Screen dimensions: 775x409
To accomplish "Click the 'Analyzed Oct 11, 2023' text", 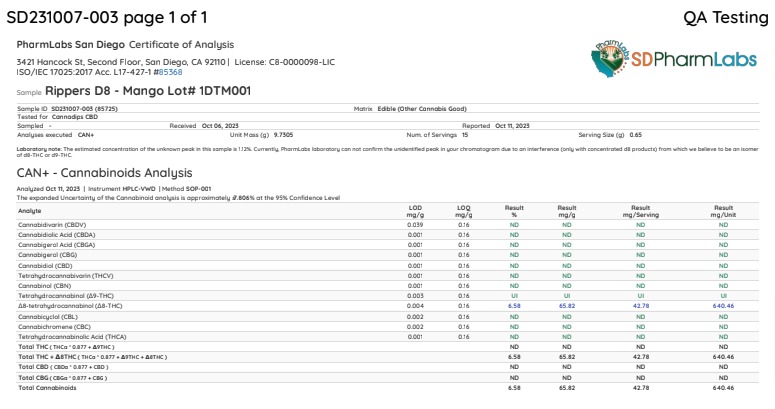I will (x=48, y=189).
